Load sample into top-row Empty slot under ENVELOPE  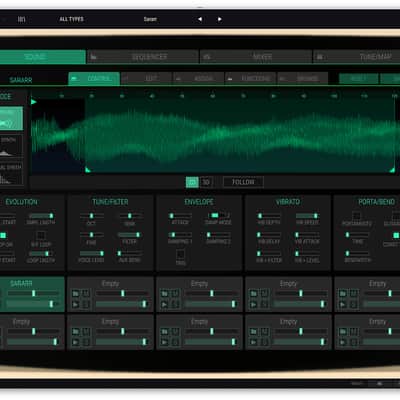[165, 294]
